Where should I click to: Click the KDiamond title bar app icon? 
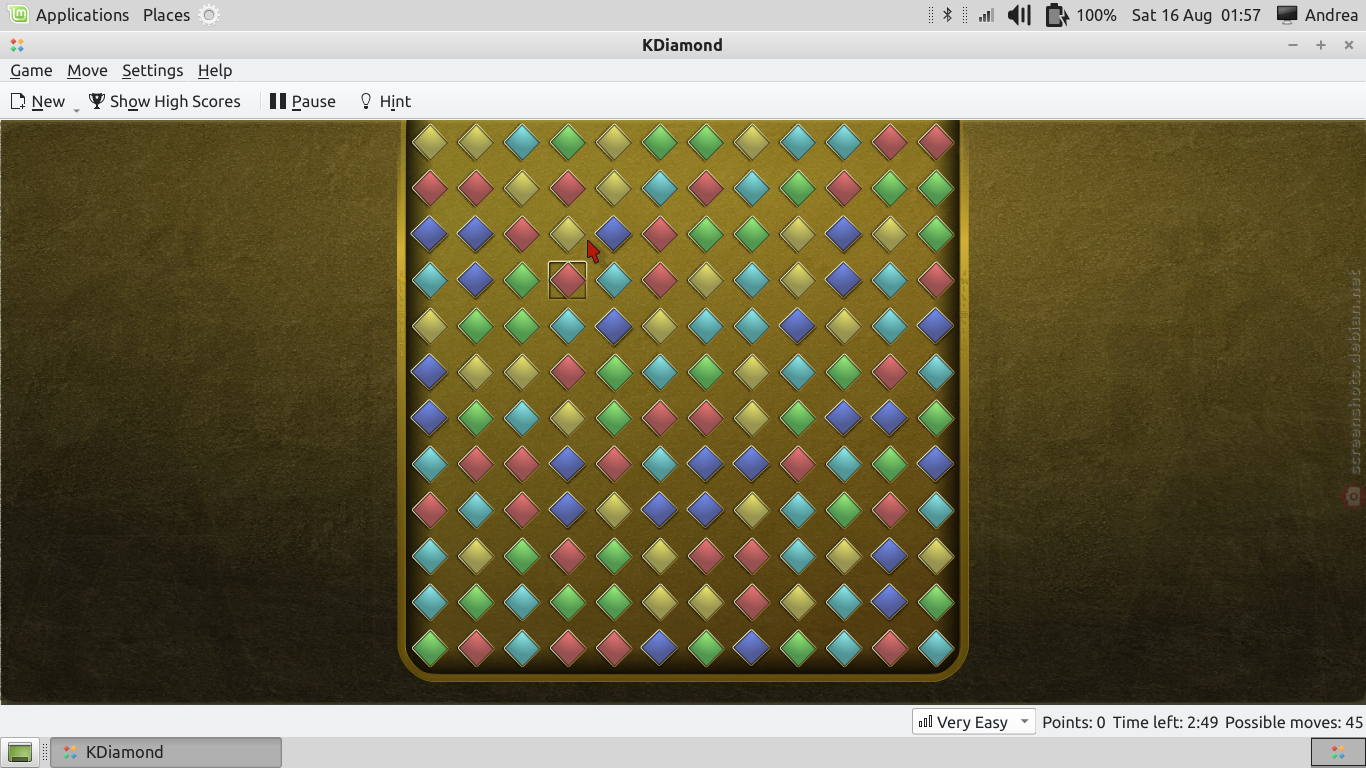pos(17,45)
